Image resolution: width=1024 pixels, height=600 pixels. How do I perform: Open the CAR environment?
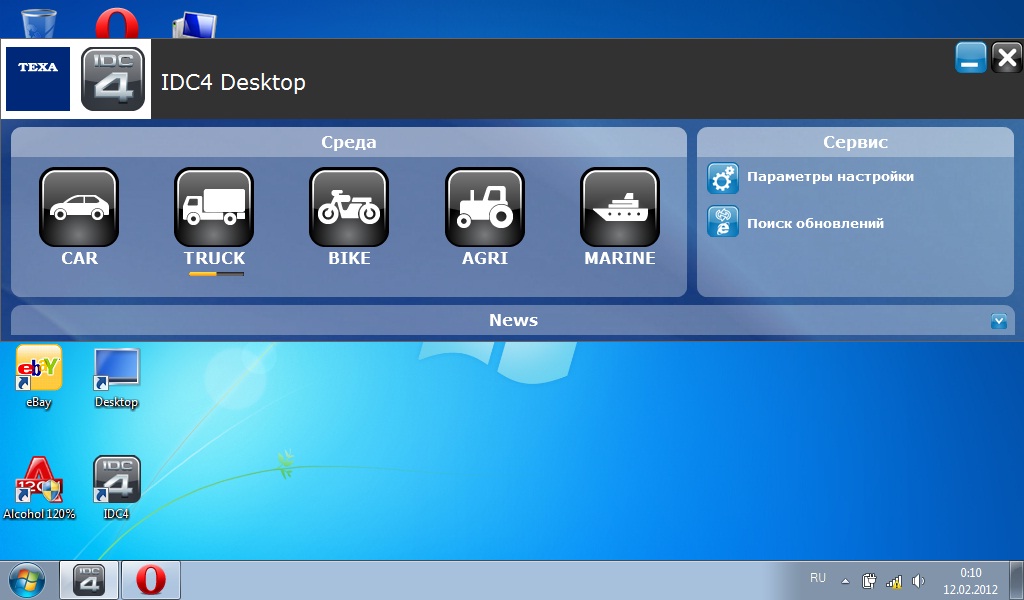(79, 208)
